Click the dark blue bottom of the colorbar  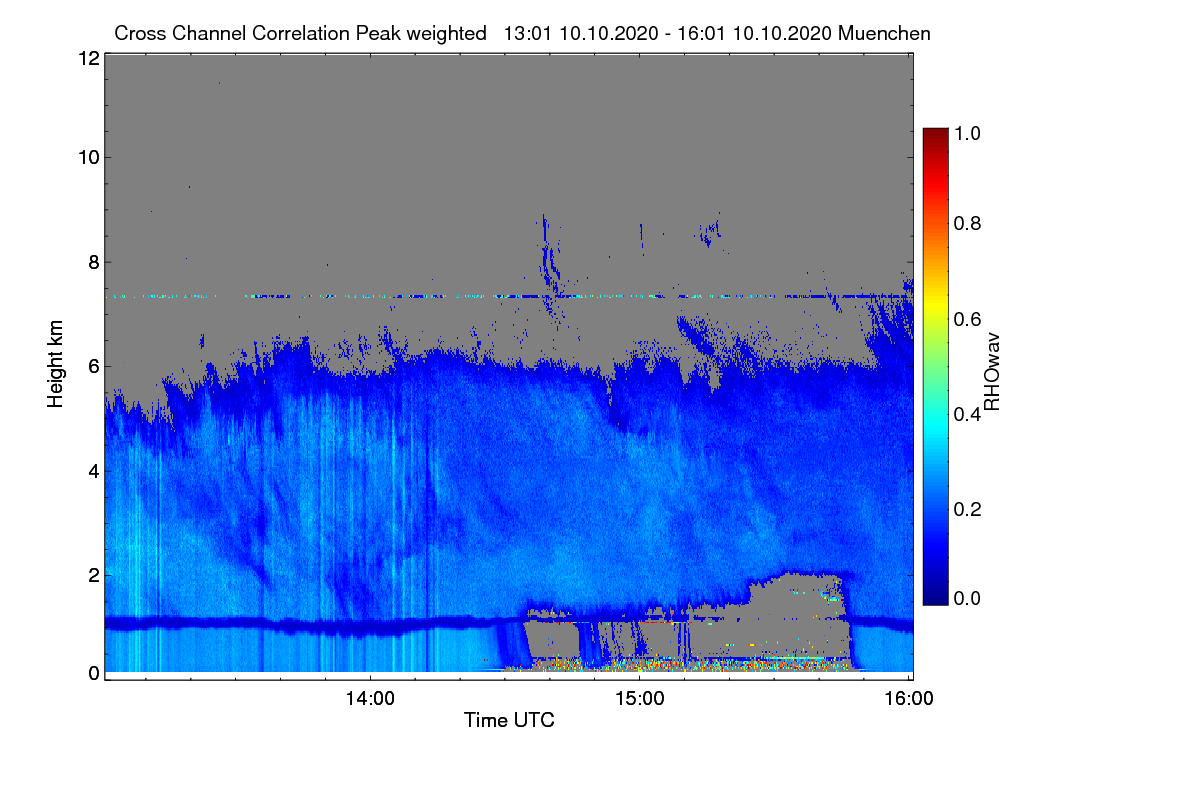pyautogui.click(x=935, y=597)
